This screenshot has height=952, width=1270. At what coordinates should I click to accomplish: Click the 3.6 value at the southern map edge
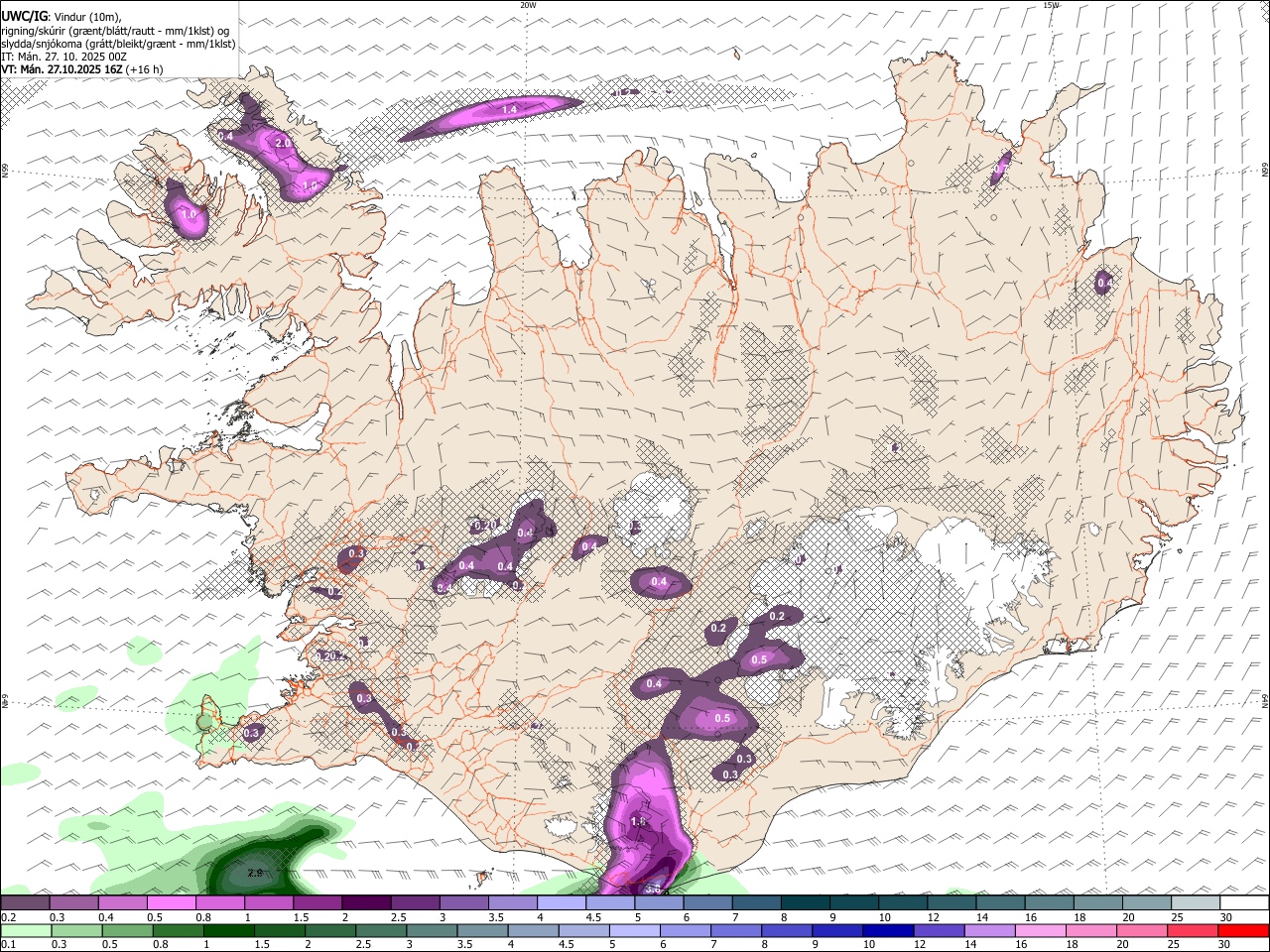pyautogui.click(x=653, y=890)
